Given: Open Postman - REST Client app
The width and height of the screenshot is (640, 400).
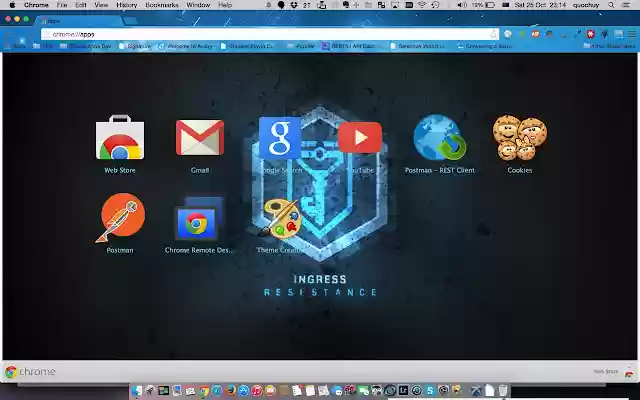Looking at the screenshot, I should click(440, 137).
